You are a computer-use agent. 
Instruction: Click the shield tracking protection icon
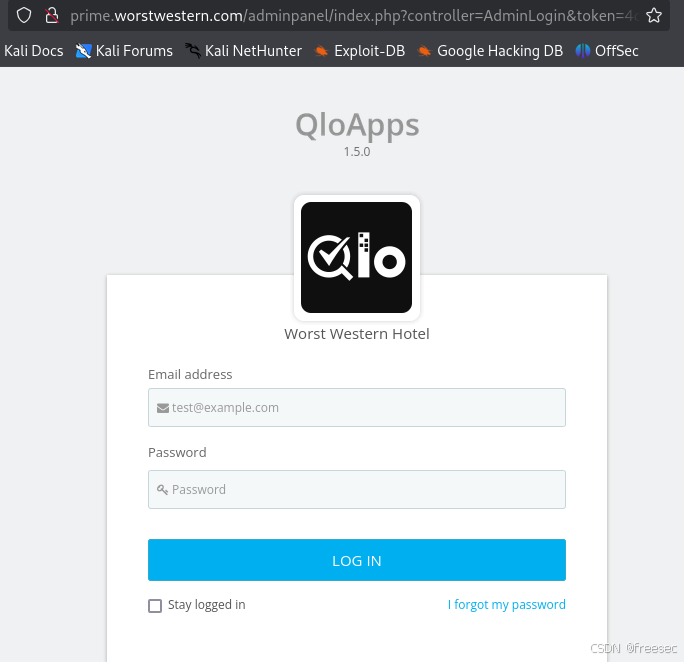[x=24, y=15]
